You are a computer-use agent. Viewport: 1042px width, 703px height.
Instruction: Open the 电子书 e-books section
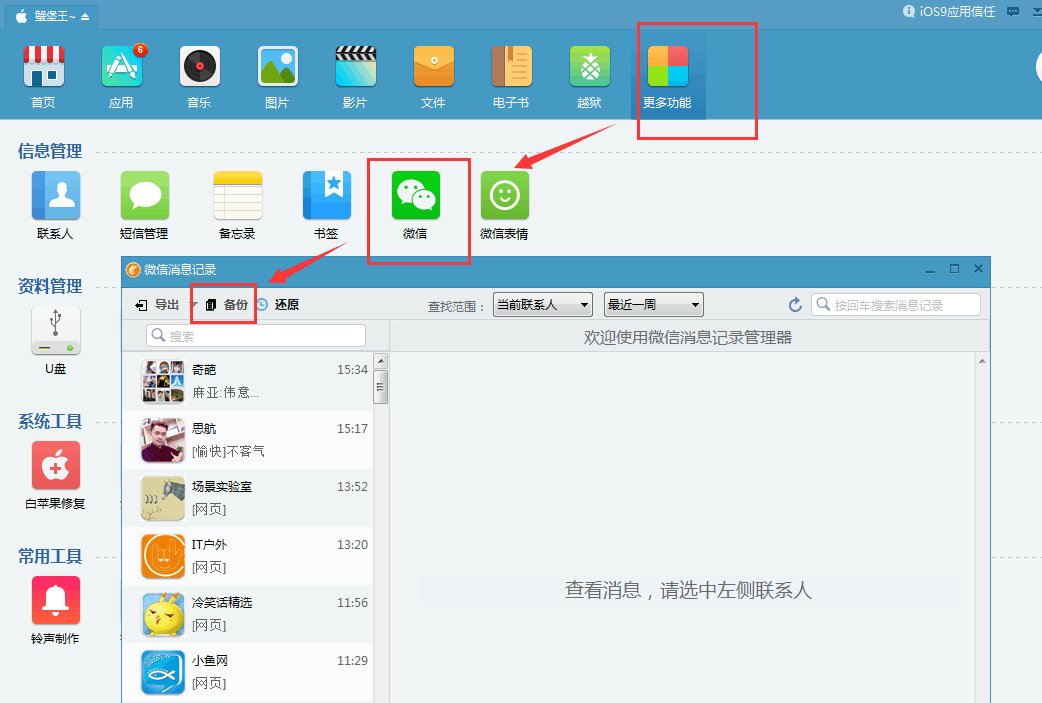511,76
